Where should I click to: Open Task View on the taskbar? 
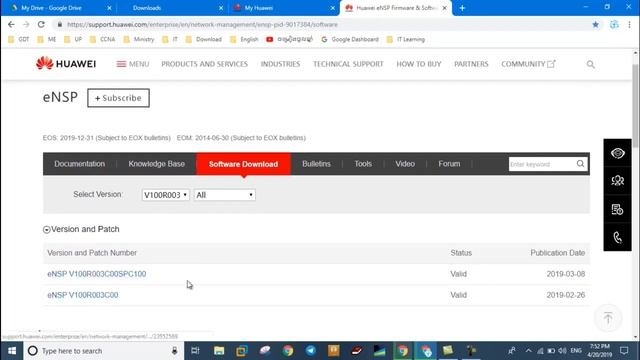click(x=196, y=351)
